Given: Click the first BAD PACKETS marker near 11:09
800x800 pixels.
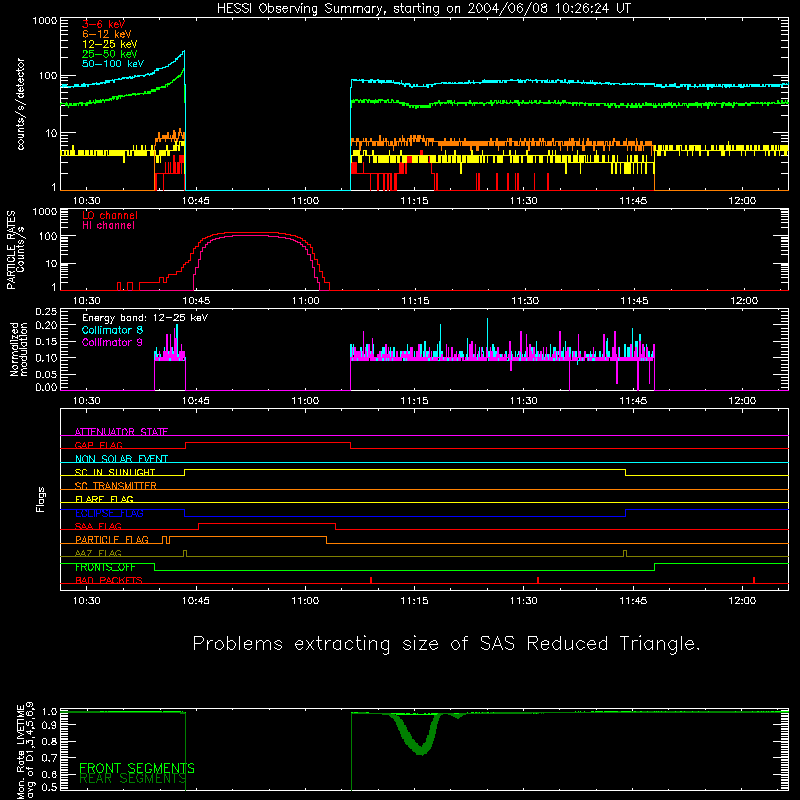Looking at the screenshot, I should tap(371, 580).
